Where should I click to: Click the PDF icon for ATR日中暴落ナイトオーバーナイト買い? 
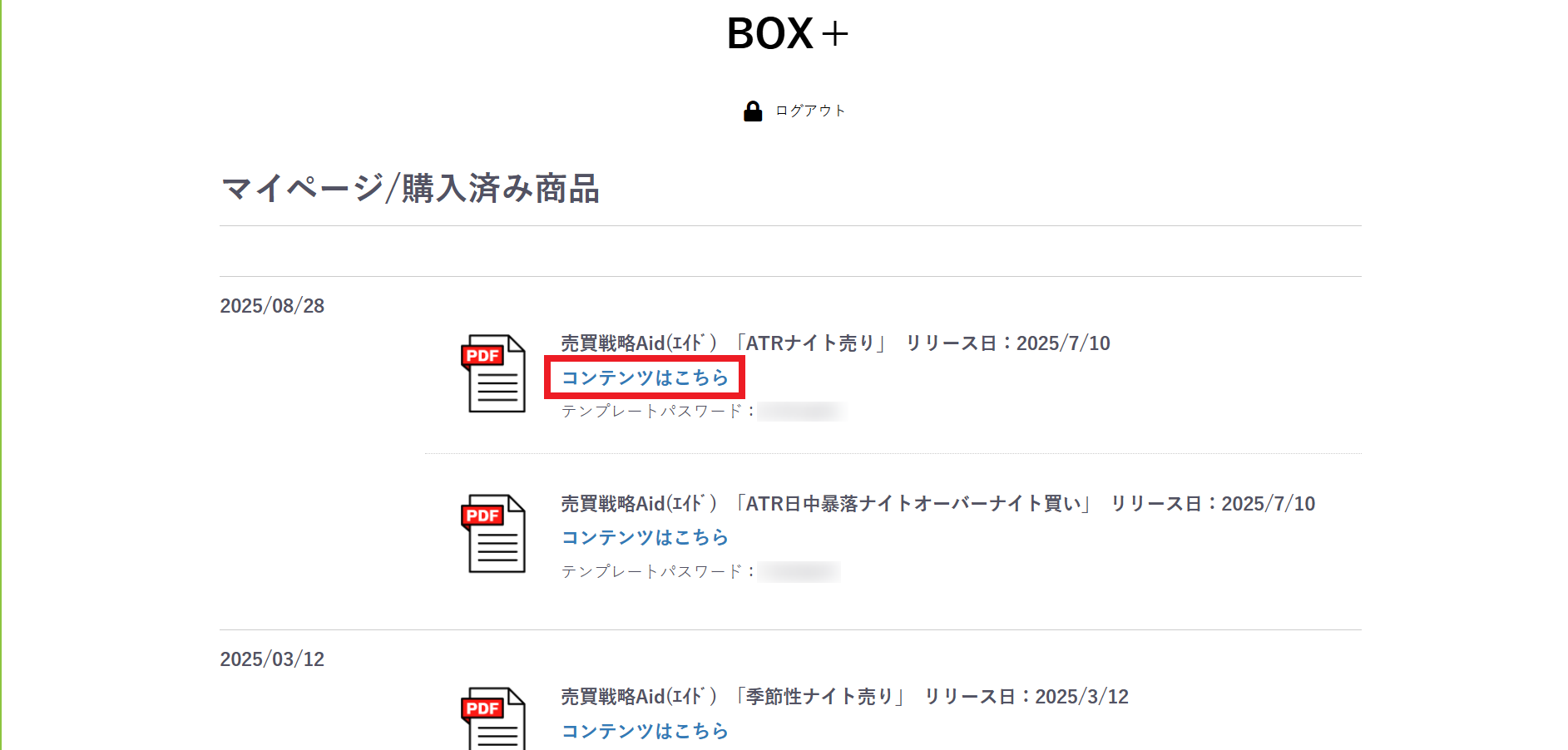493,534
